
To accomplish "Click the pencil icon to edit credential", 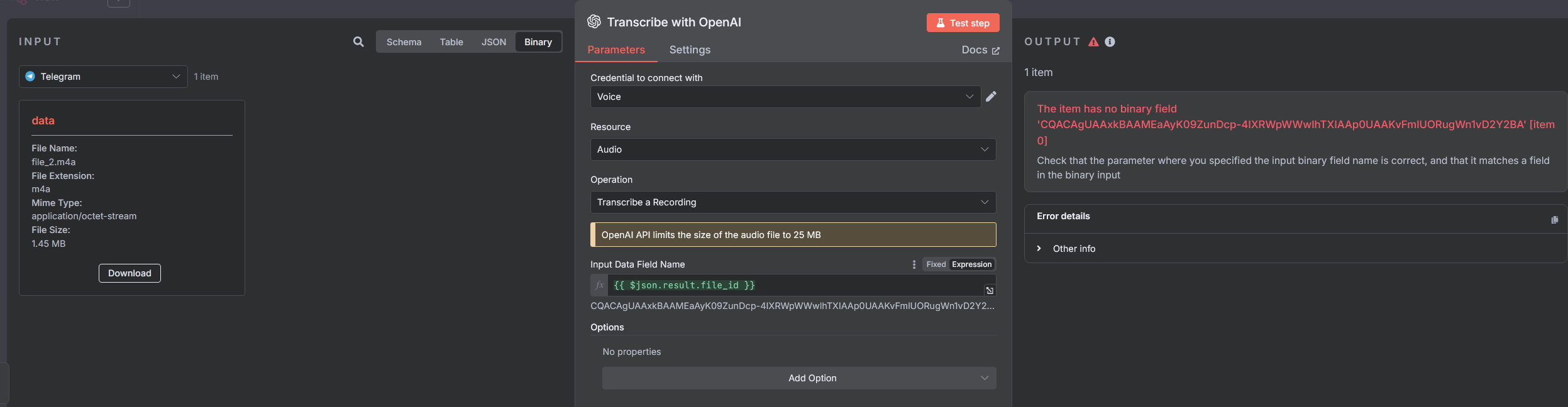I will (x=991, y=96).
